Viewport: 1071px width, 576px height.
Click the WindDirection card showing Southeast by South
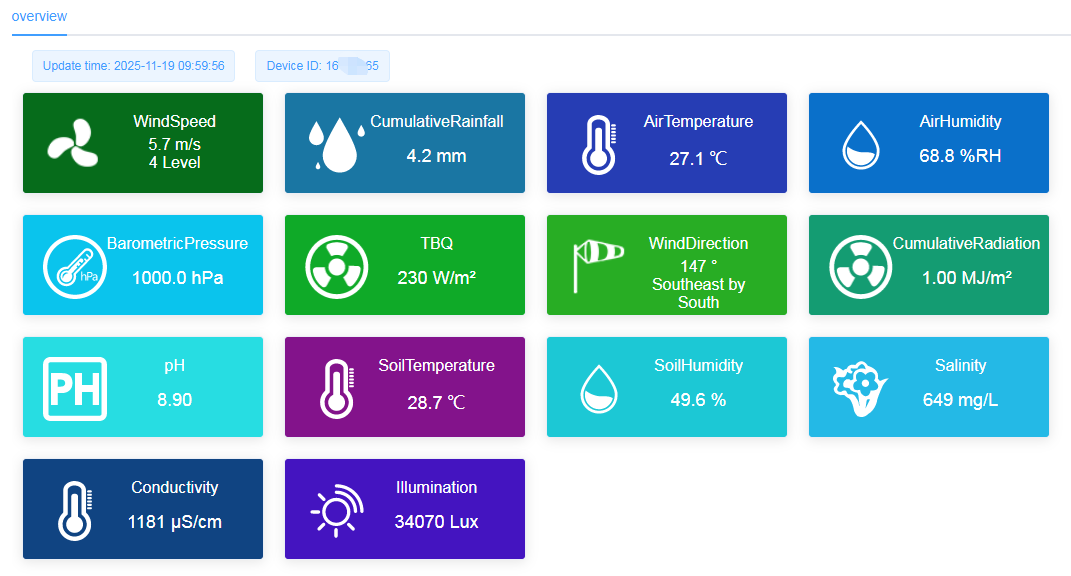666,264
